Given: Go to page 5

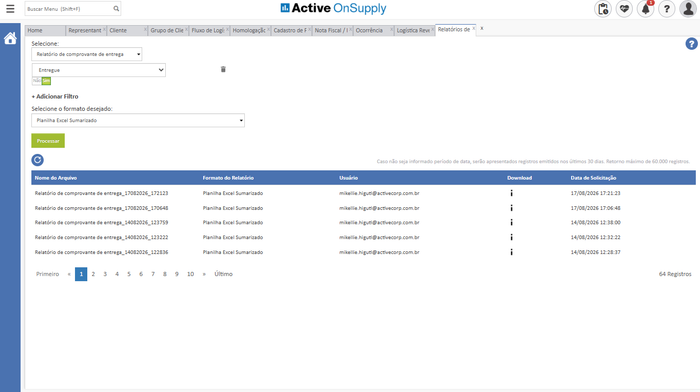Looking at the screenshot, I should point(129,274).
